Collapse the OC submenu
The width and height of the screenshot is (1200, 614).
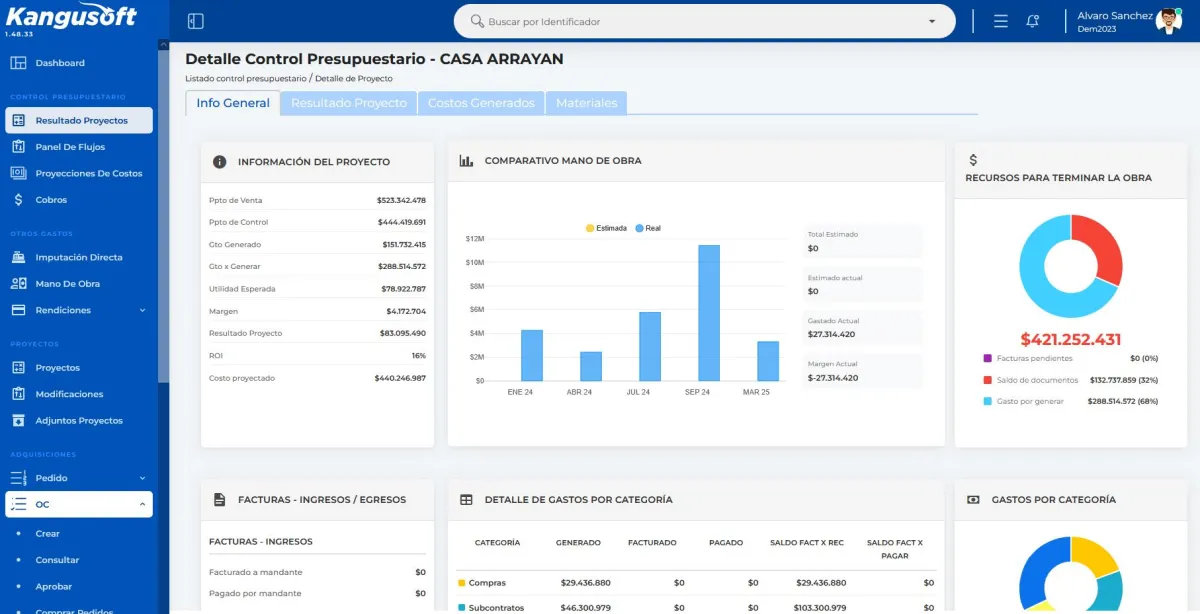click(x=142, y=505)
